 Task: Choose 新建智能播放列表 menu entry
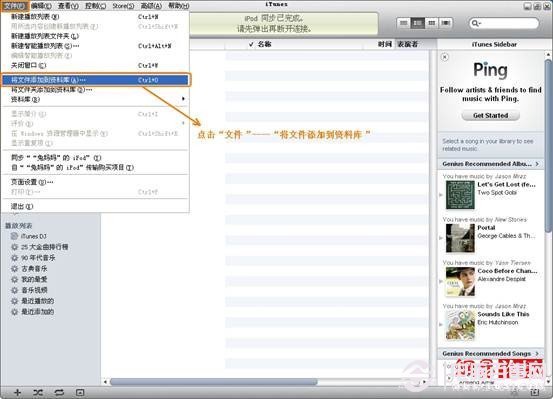point(95,46)
